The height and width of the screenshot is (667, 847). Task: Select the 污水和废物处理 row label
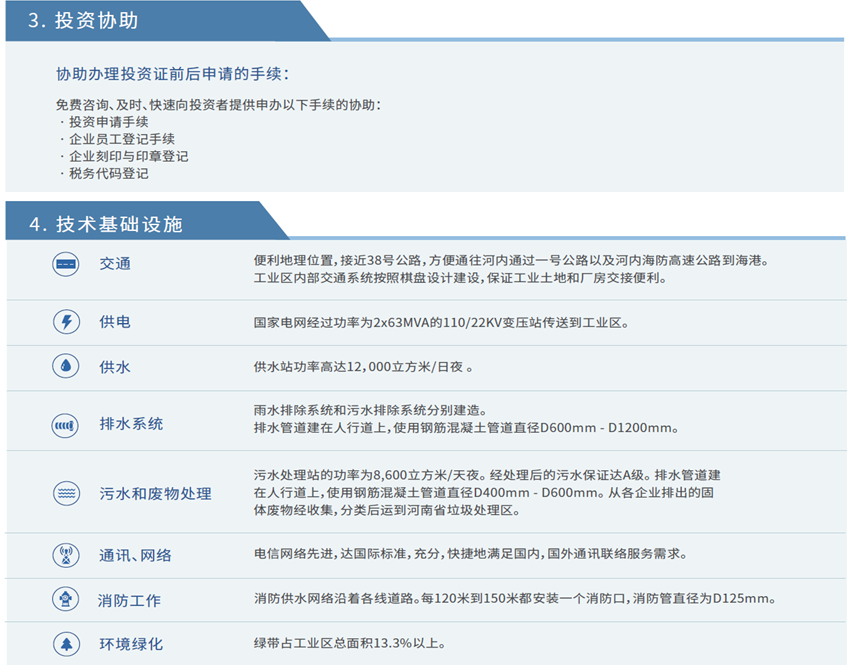click(155, 494)
